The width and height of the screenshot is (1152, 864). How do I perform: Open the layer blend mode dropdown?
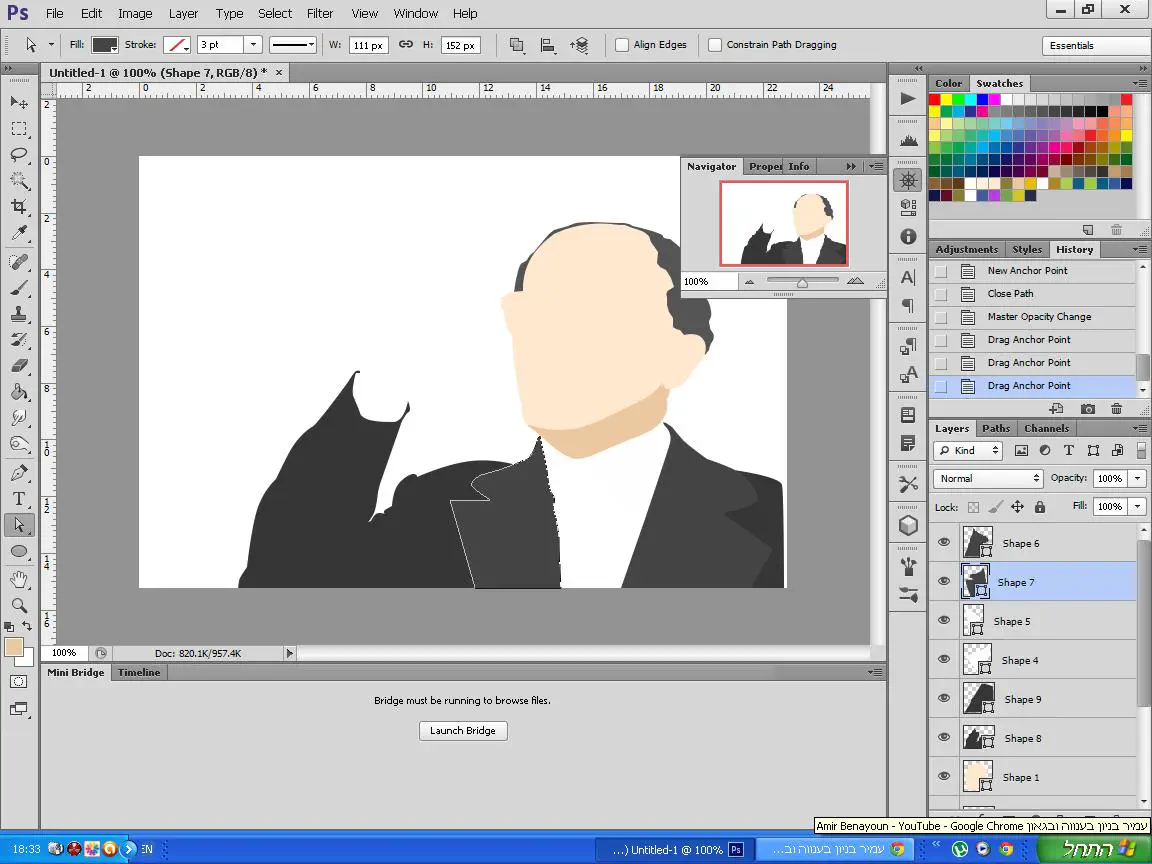[988, 479]
